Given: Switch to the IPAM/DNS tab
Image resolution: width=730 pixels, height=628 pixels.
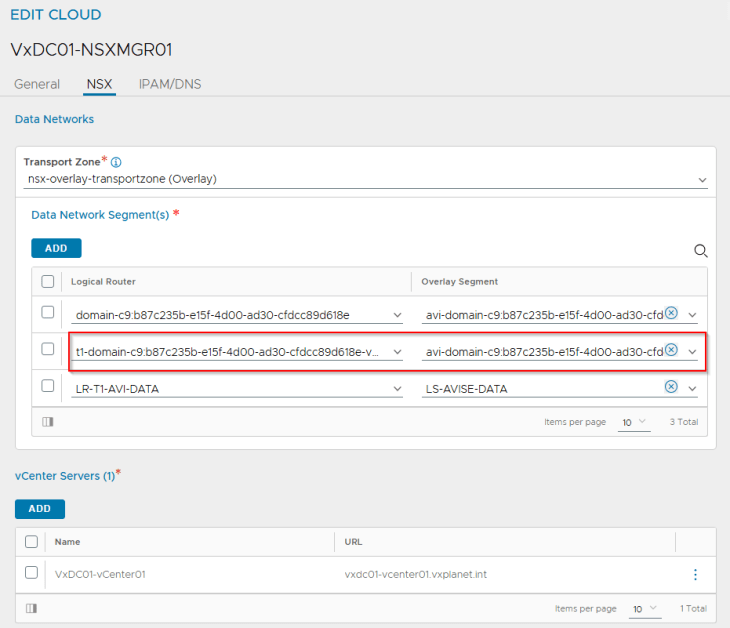Looking at the screenshot, I should [170, 84].
